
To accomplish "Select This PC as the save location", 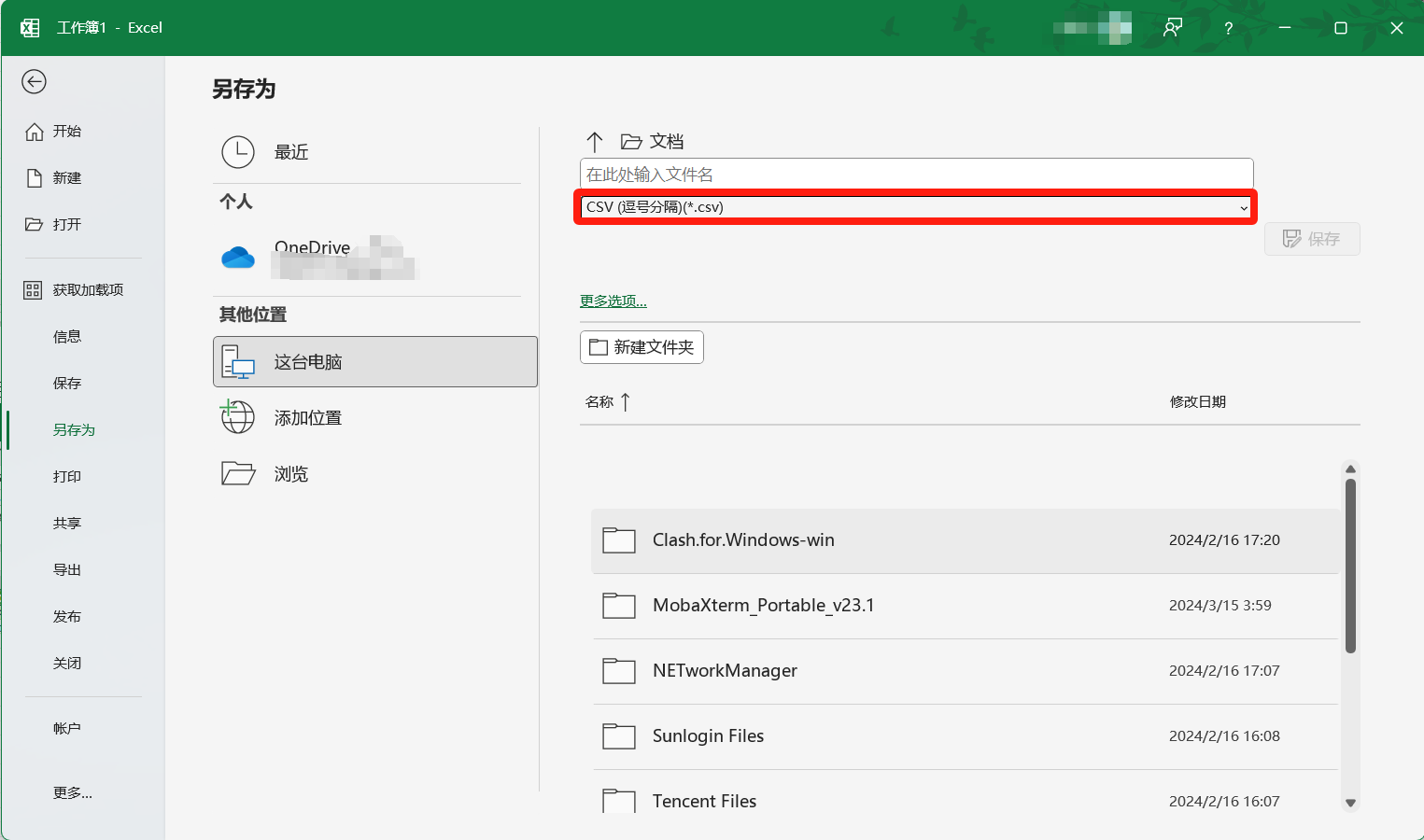I will [x=374, y=362].
